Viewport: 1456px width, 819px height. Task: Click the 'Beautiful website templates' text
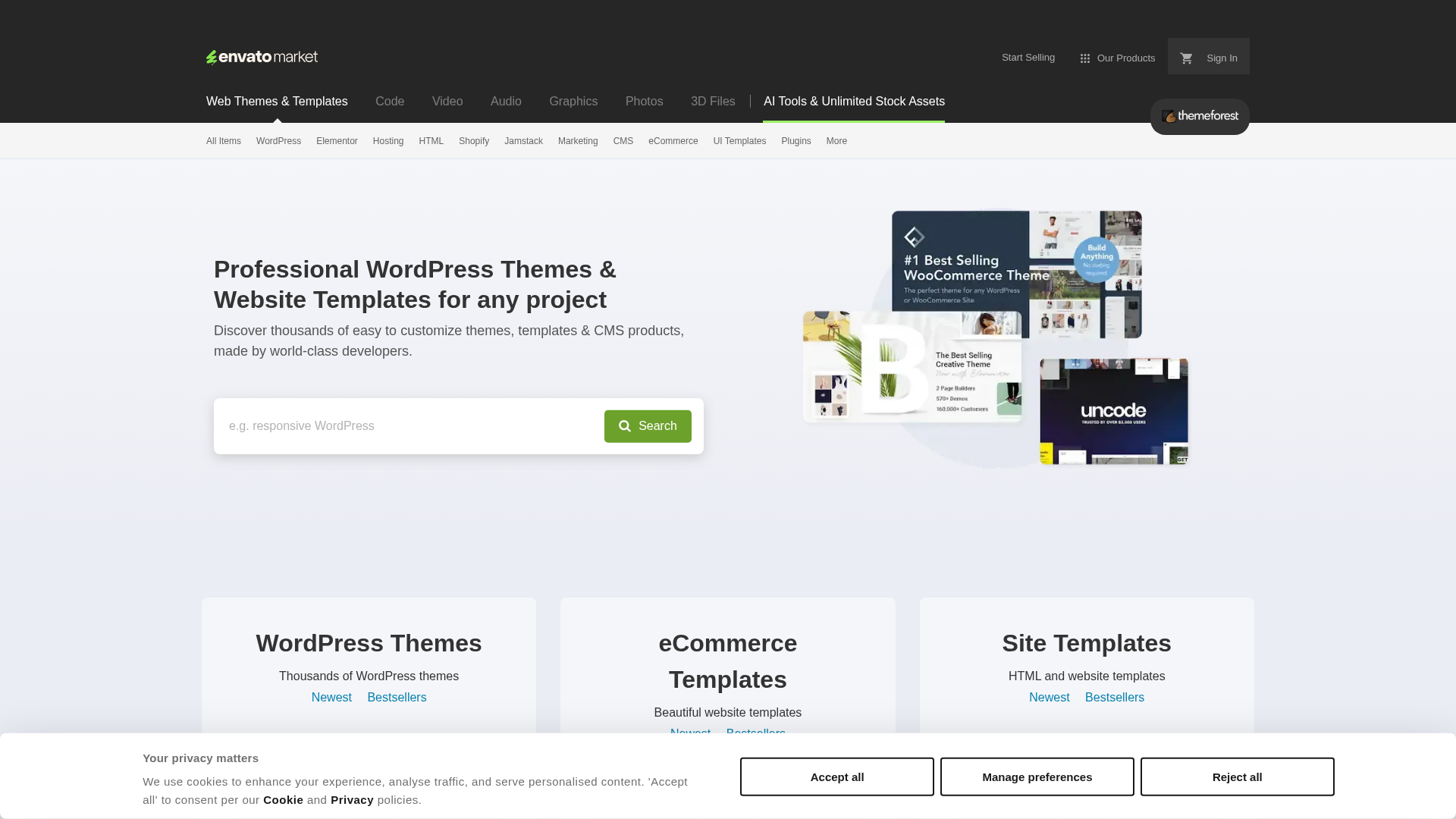point(728,713)
